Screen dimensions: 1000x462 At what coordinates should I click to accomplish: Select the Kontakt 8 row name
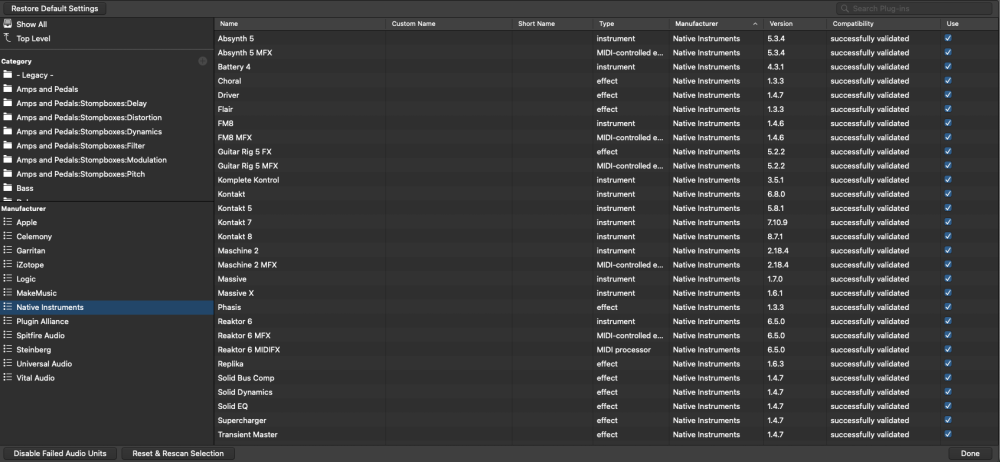click(x=235, y=236)
